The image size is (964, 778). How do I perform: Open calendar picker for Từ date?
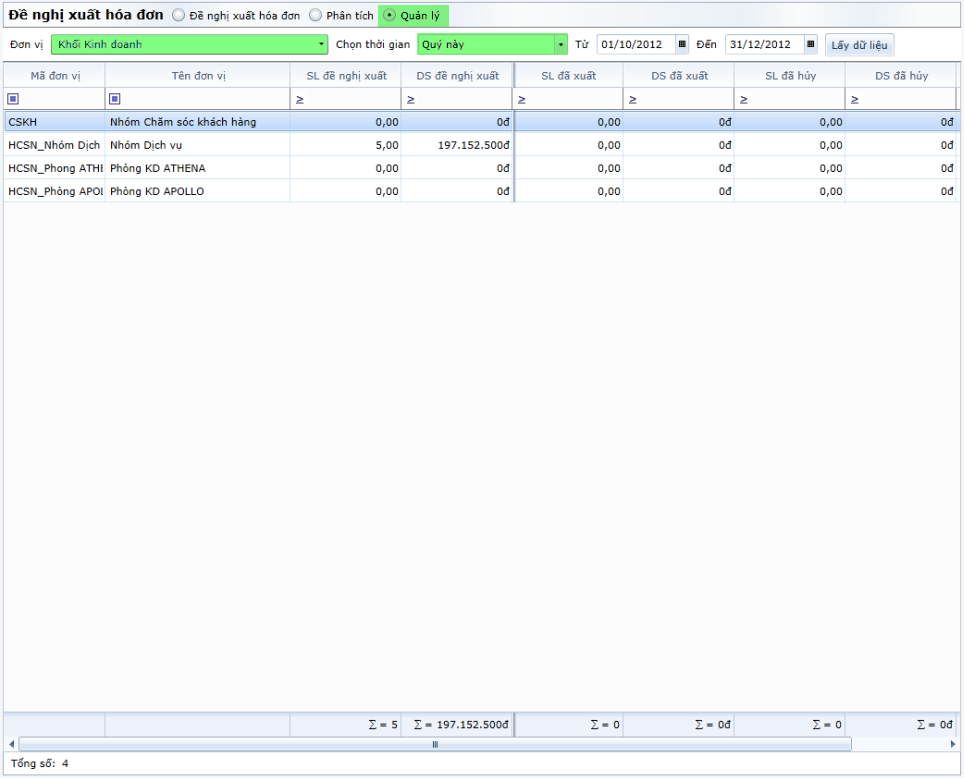tap(682, 44)
